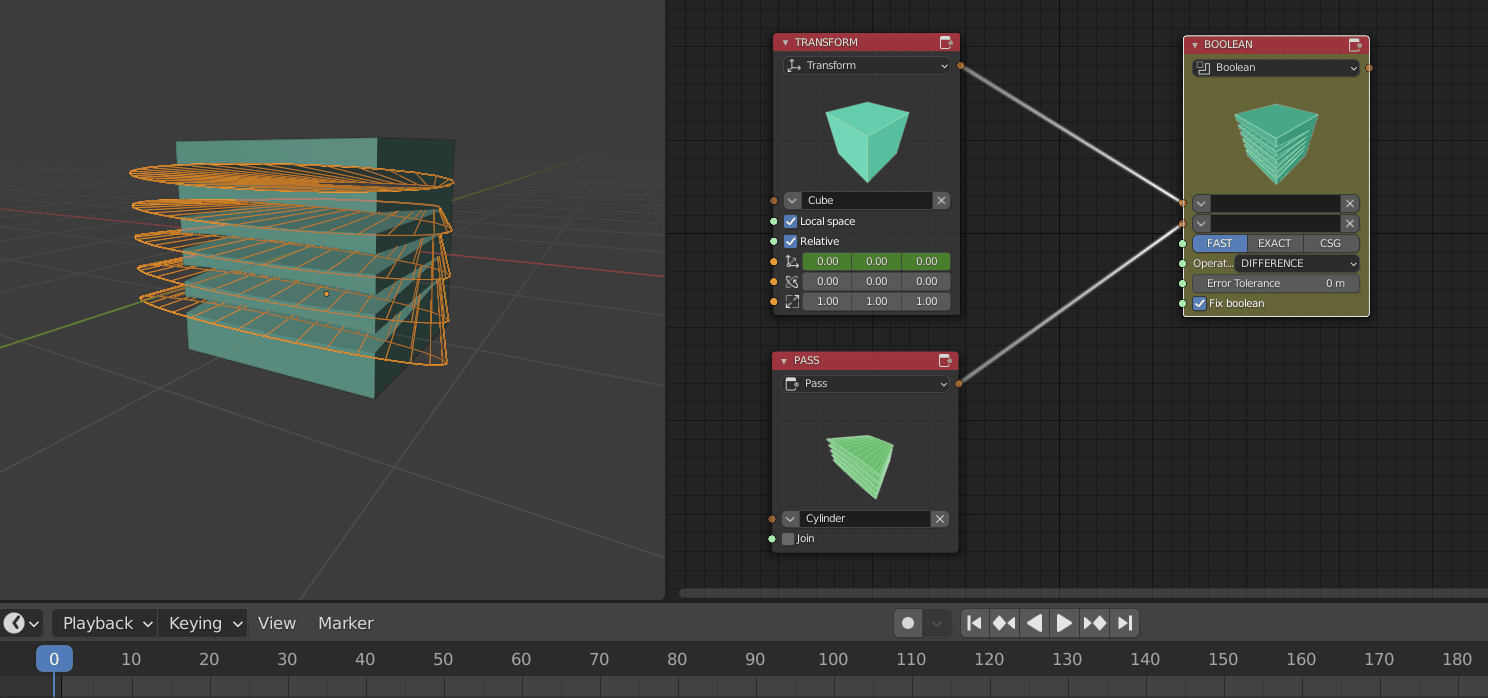Click the Error Tolerance slider field
This screenshot has height=698, width=1488.
click(1276, 283)
